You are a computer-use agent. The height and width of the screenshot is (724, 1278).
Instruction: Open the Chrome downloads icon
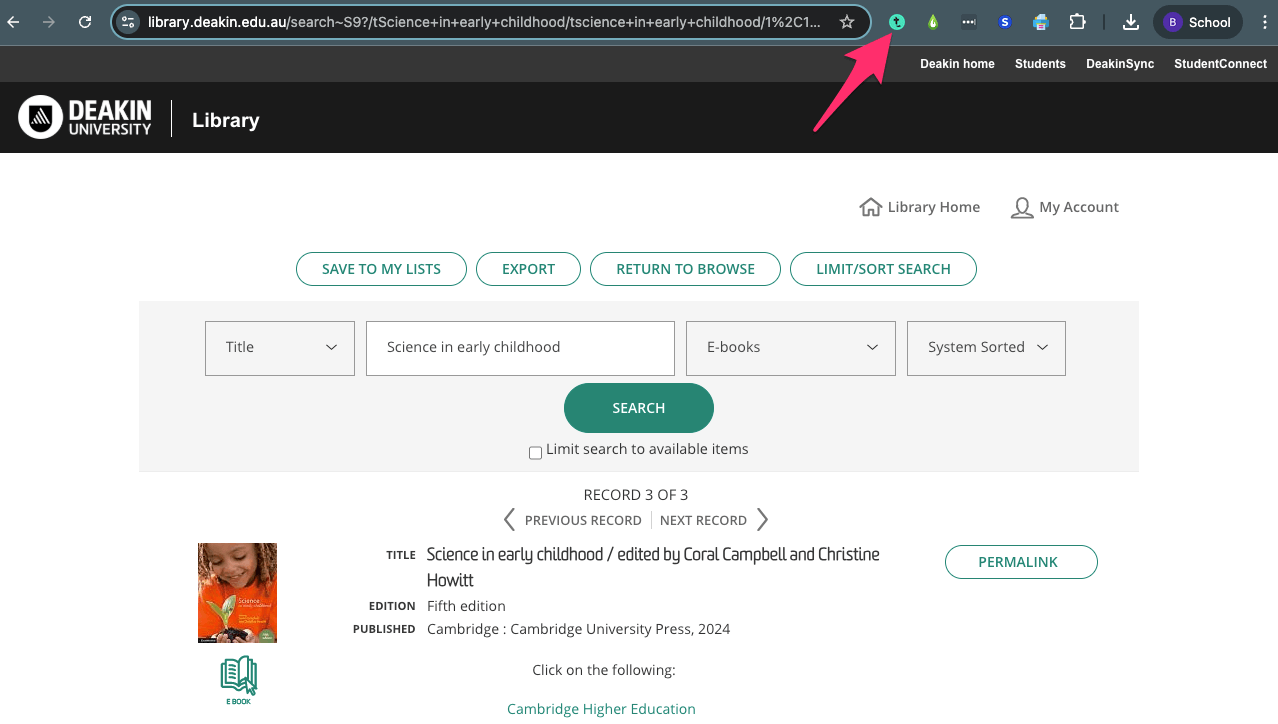click(1131, 22)
